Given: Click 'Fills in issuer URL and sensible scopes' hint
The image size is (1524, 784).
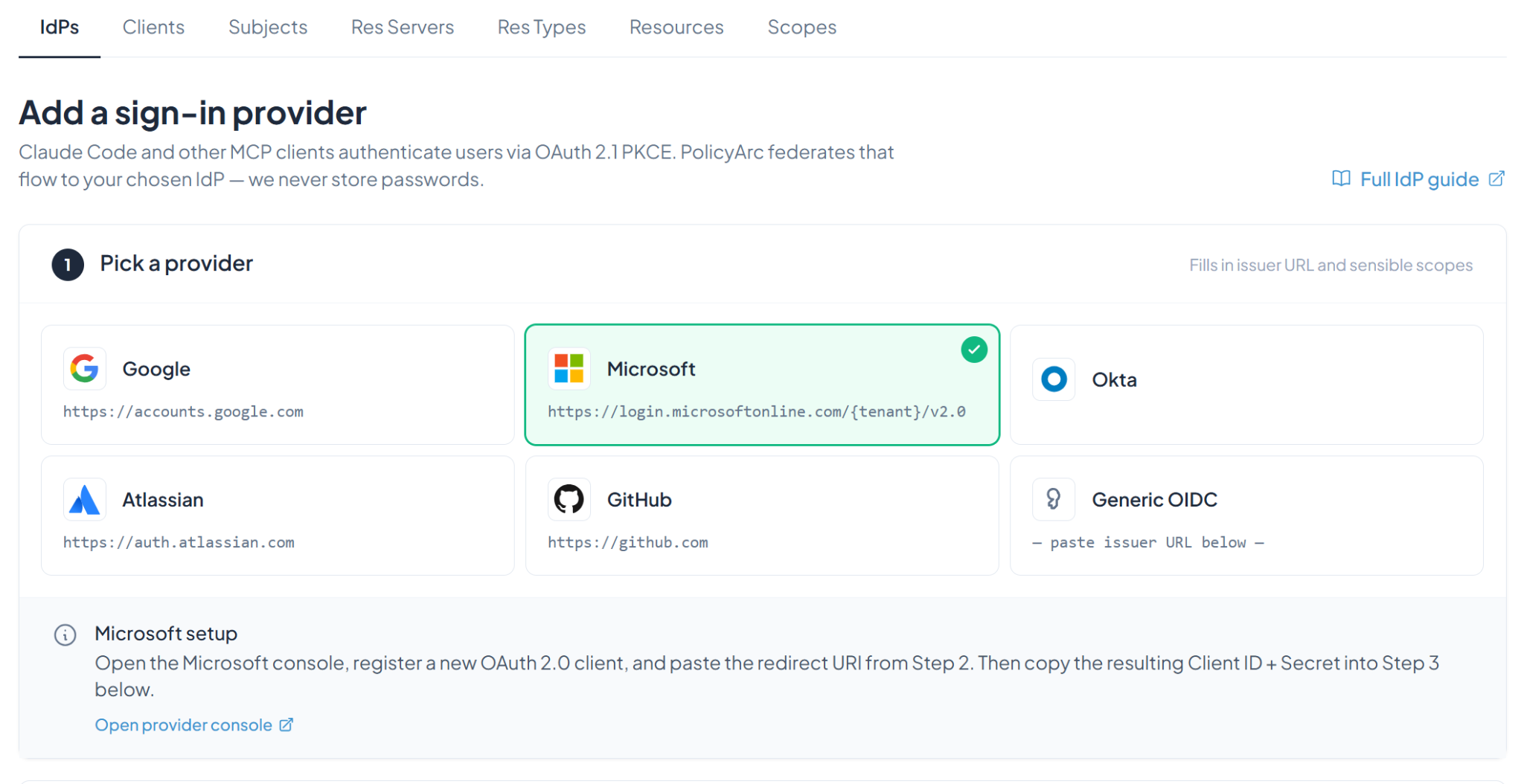Looking at the screenshot, I should 1331,265.
